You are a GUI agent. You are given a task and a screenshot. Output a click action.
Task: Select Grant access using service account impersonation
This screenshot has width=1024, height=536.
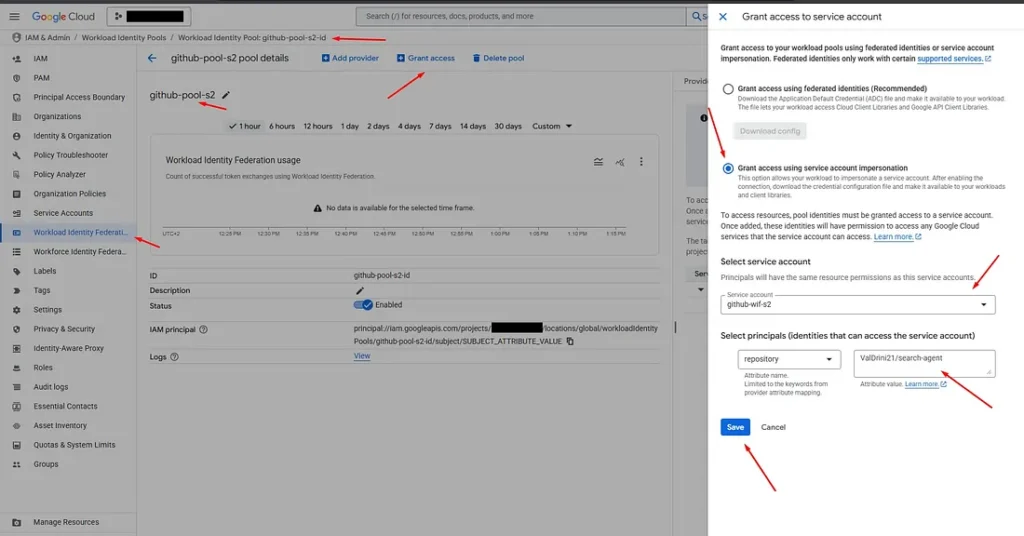pyautogui.click(x=728, y=168)
